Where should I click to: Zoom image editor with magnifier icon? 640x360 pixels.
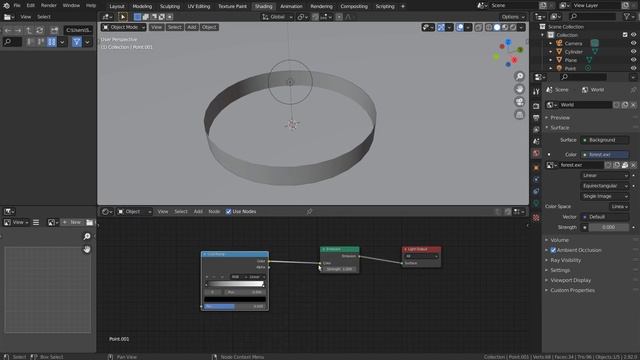click(87, 236)
